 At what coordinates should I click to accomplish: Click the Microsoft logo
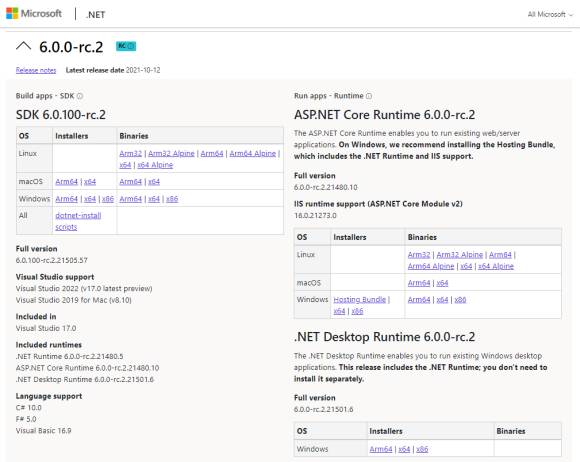coord(34,14)
